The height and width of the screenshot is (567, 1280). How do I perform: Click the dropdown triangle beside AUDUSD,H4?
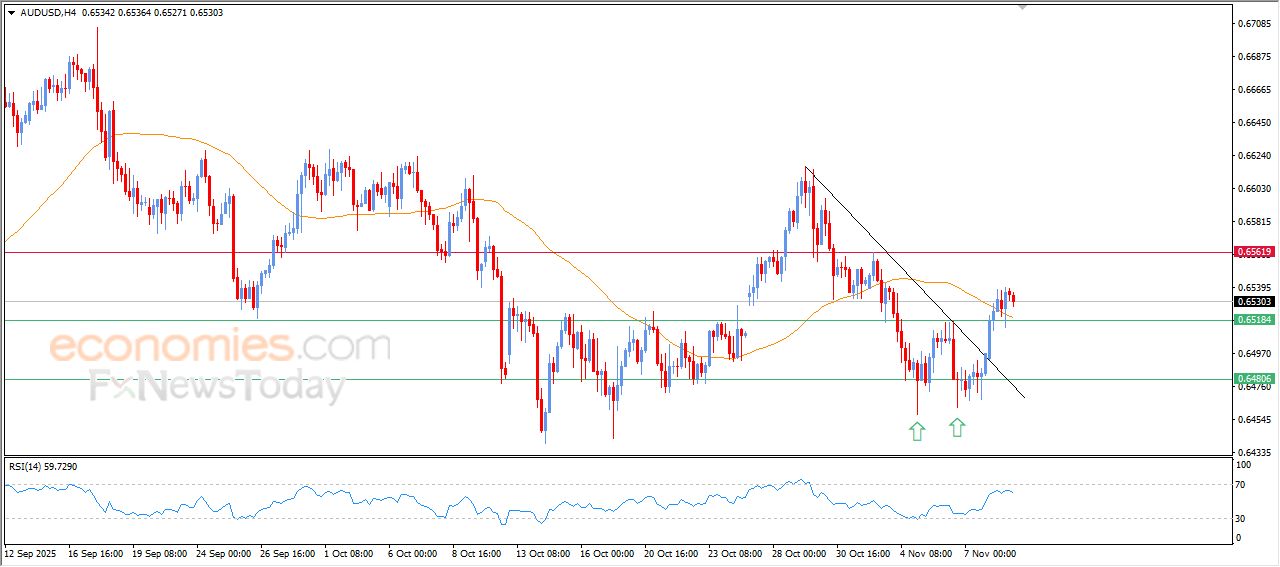point(11,11)
